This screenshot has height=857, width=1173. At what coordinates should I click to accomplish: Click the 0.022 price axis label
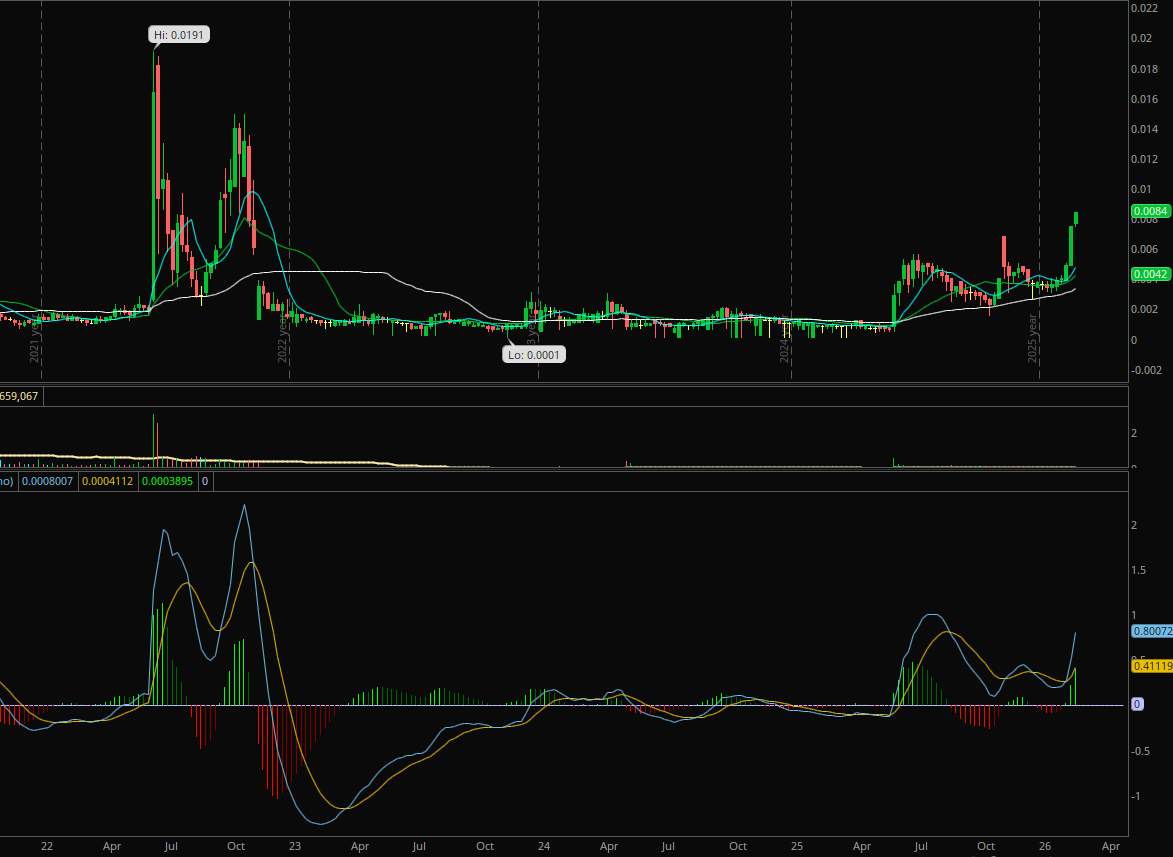(1145, 7)
